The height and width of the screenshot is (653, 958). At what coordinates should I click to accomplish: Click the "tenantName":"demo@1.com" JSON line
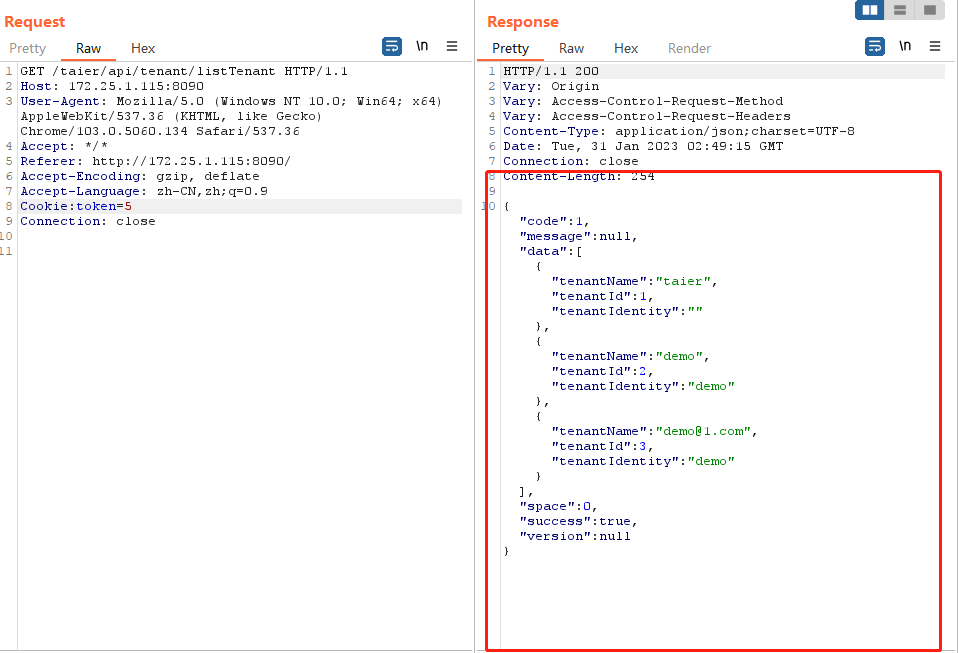click(x=654, y=431)
